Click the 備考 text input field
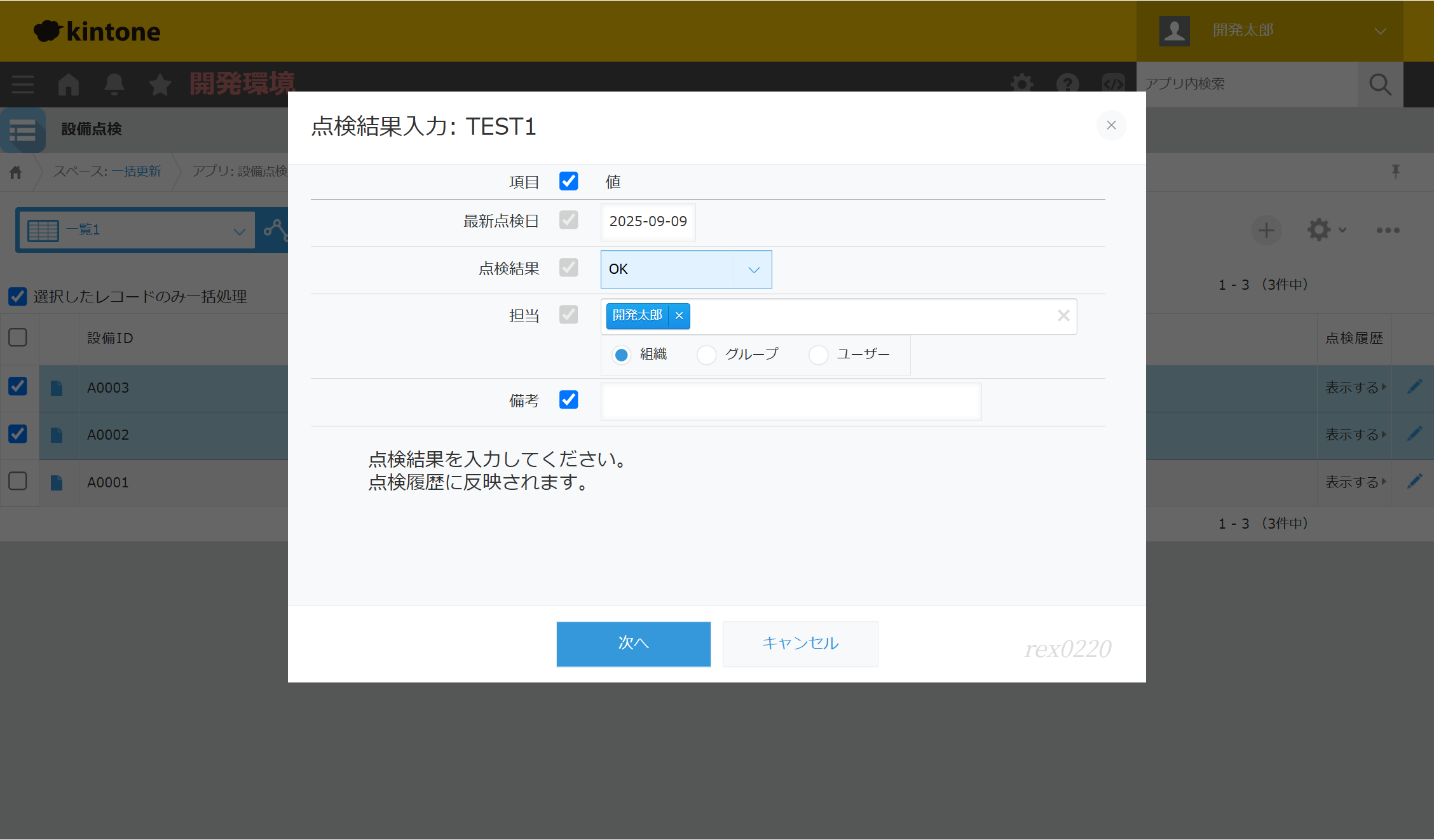 tap(791, 402)
